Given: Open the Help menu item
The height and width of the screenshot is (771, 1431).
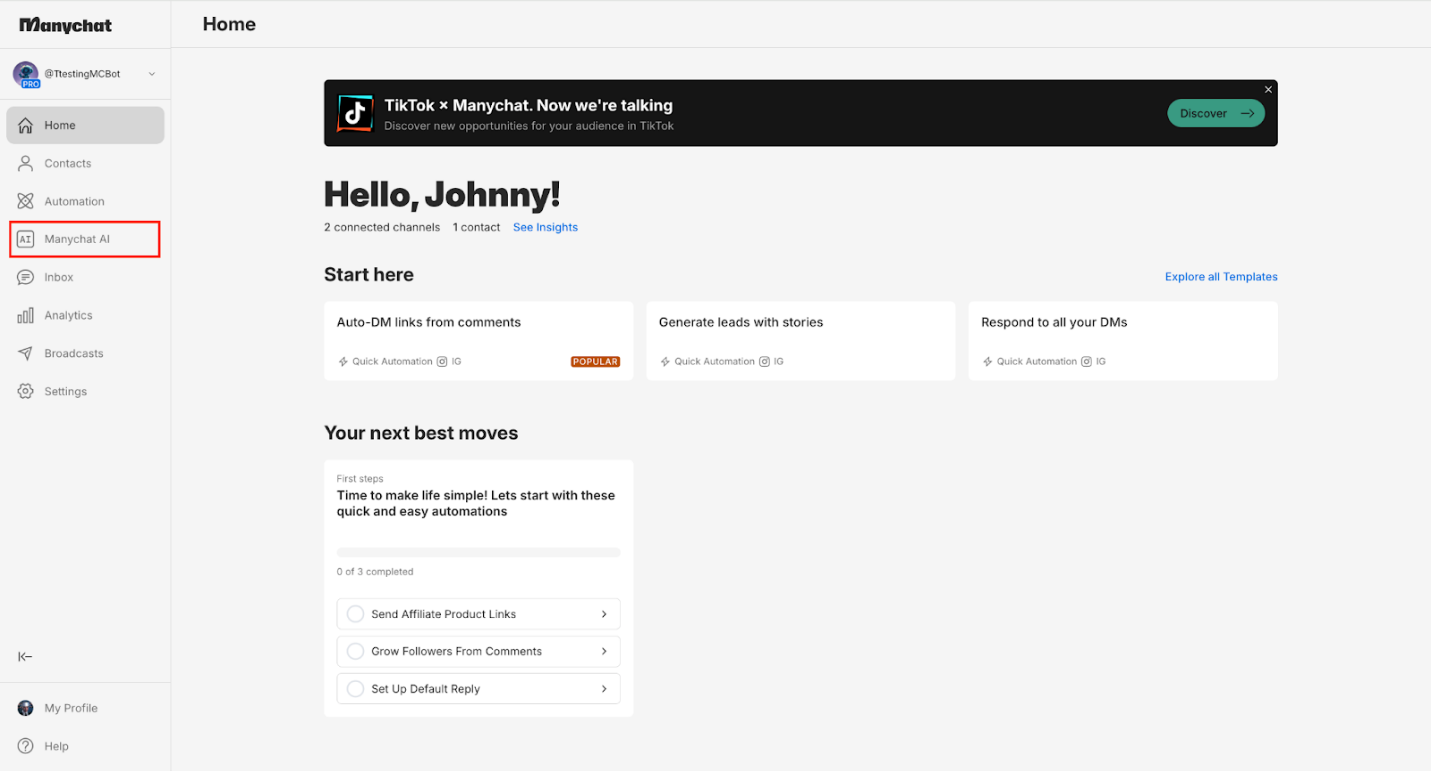Looking at the screenshot, I should (x=56, y=746).
